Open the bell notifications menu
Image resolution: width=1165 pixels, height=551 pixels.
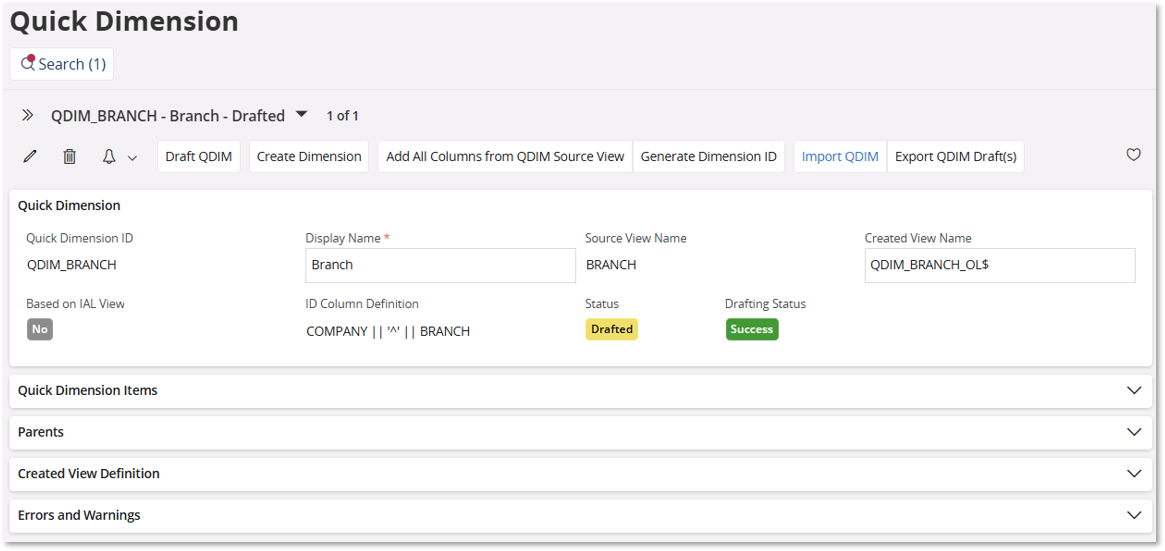pos(109,157)
